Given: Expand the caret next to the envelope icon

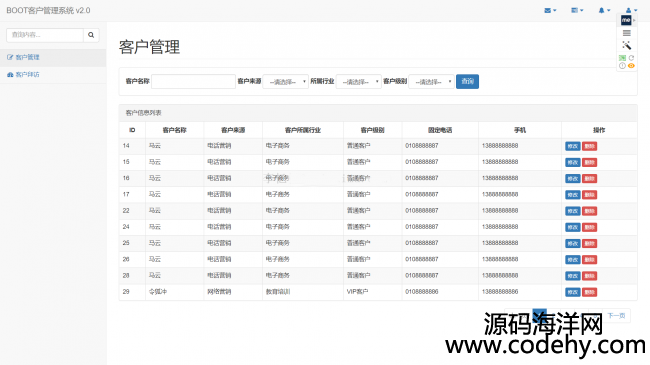Looking at the screenshot, I should coord(555,10).
